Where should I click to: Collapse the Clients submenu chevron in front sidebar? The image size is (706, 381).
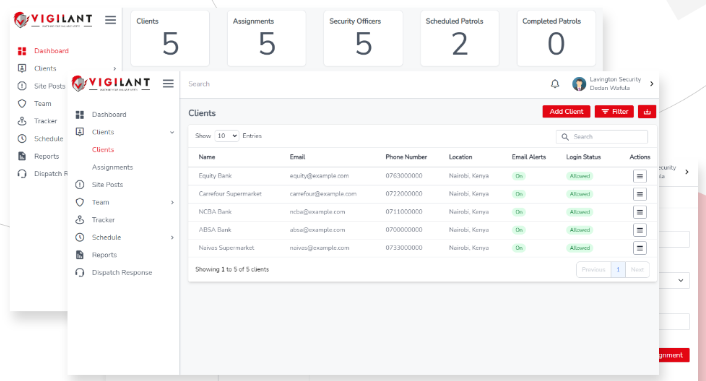[x=172, y=132]
